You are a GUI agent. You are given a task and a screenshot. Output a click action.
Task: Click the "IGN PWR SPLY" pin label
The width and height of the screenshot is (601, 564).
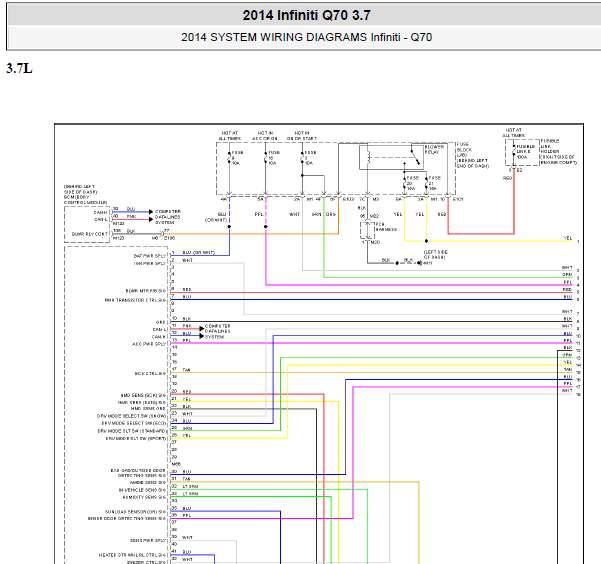point(150,263)
